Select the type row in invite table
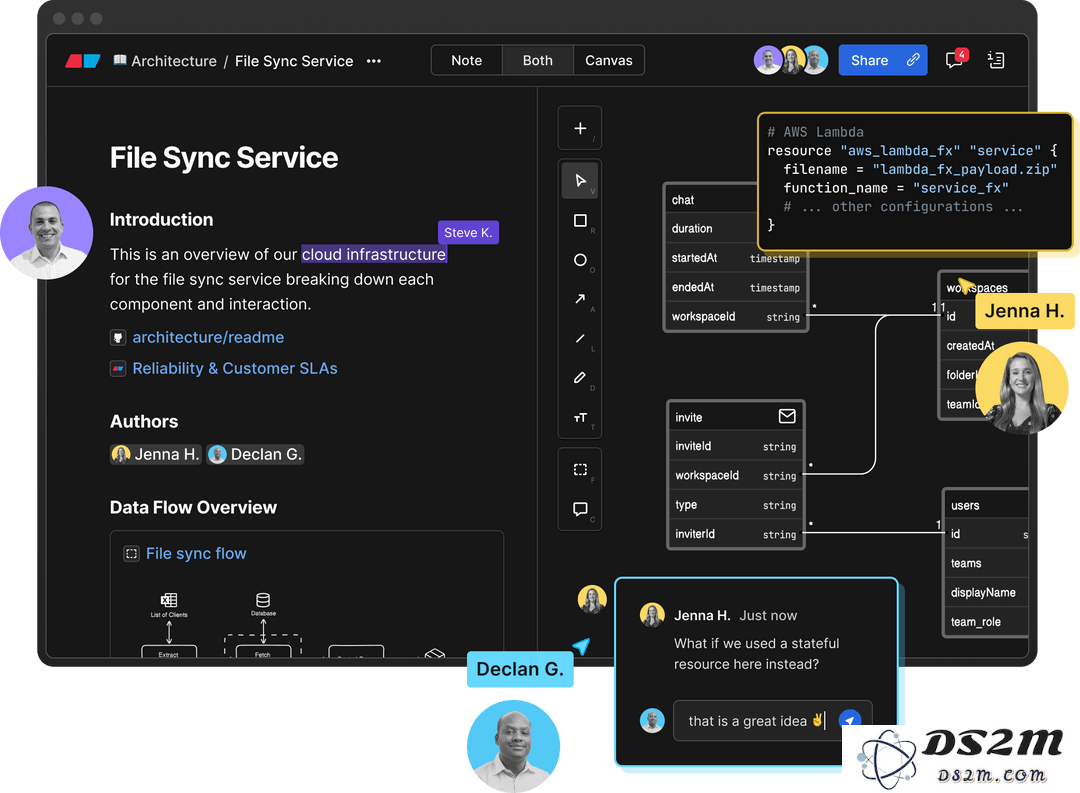The height and width of the screenshot is (793, 1080). [736, 504]
